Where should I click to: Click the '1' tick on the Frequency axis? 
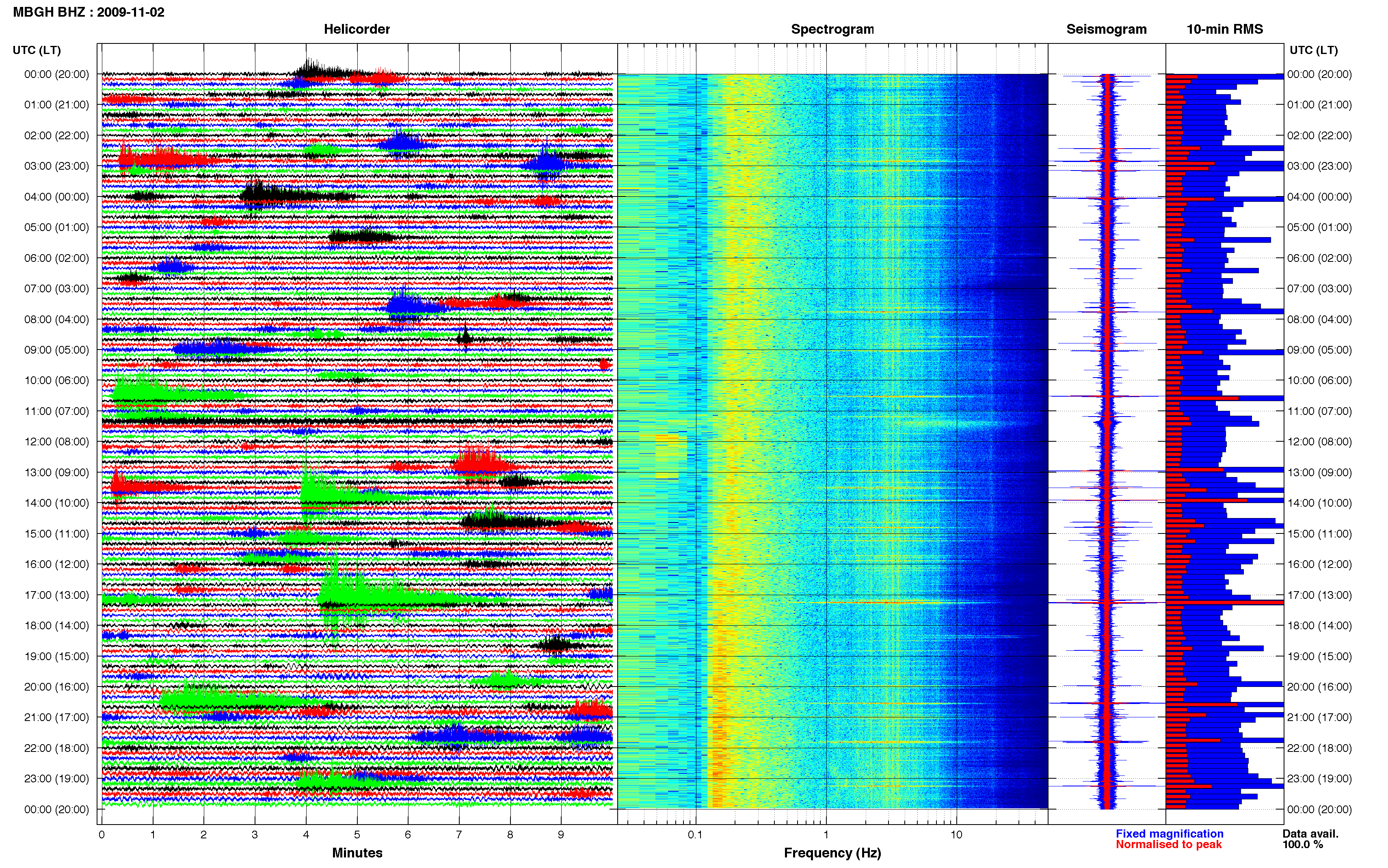[x=826, y=835]
